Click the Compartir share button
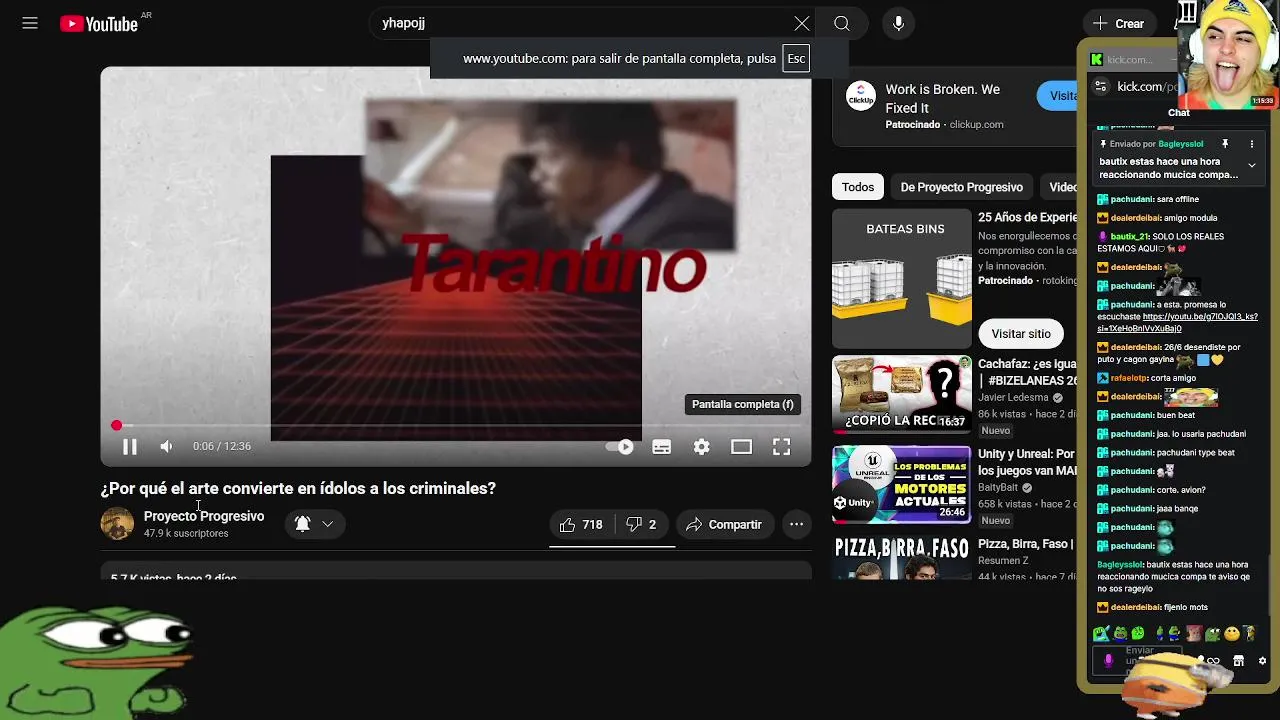Screen dimensions: 1280x720 [724, 524]
